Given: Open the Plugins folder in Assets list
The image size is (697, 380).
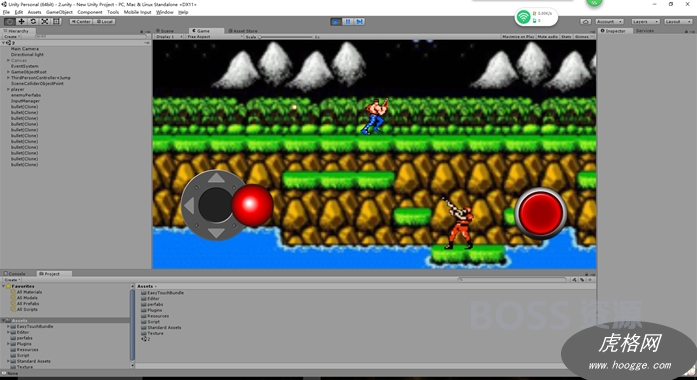Looking at the screenshot, I should (152, 310).
